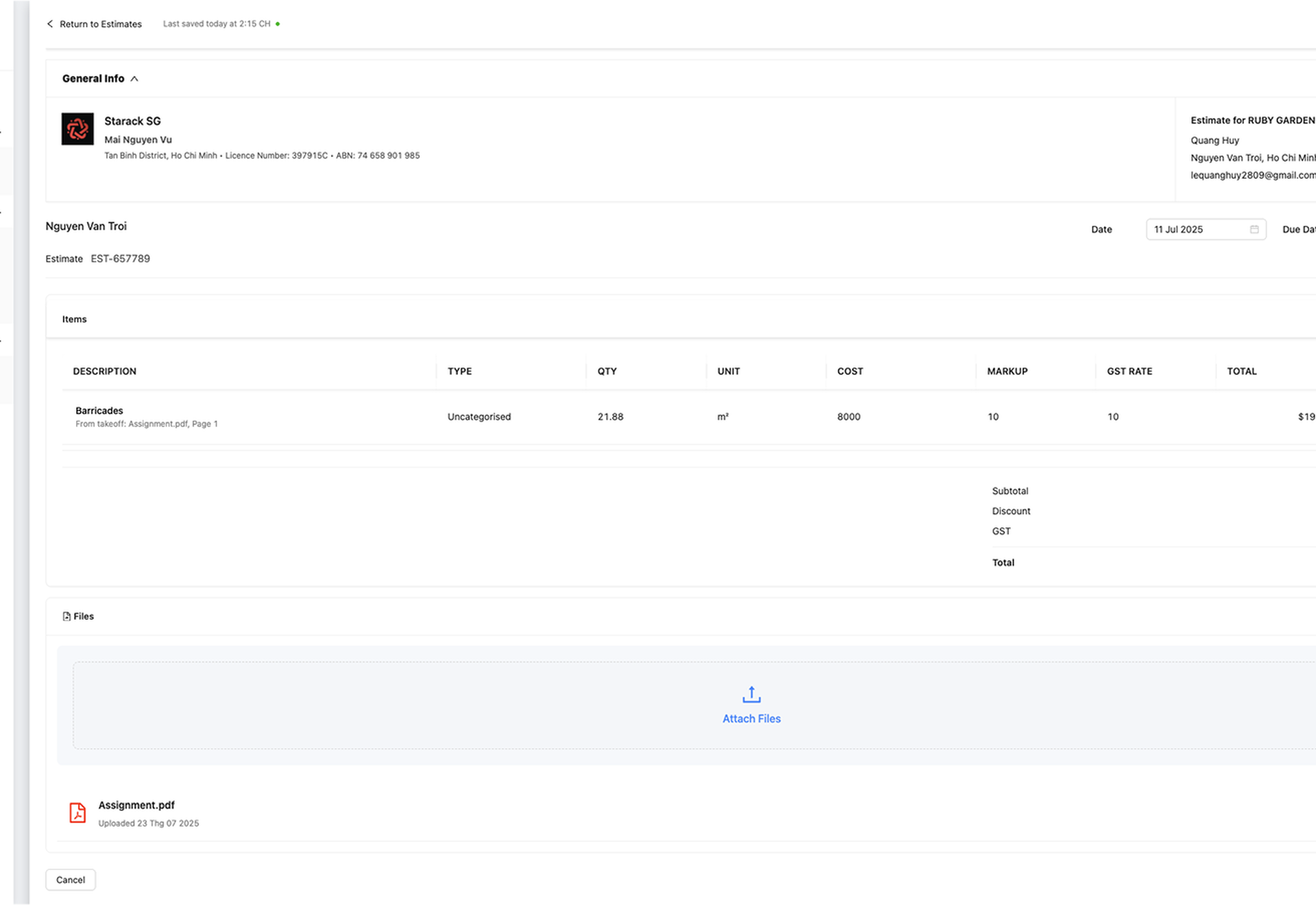Image resolution: width=1316 pixels, height=905 pixels.
Task: Click the UNIT column header
Action: [x=729, y=372]
